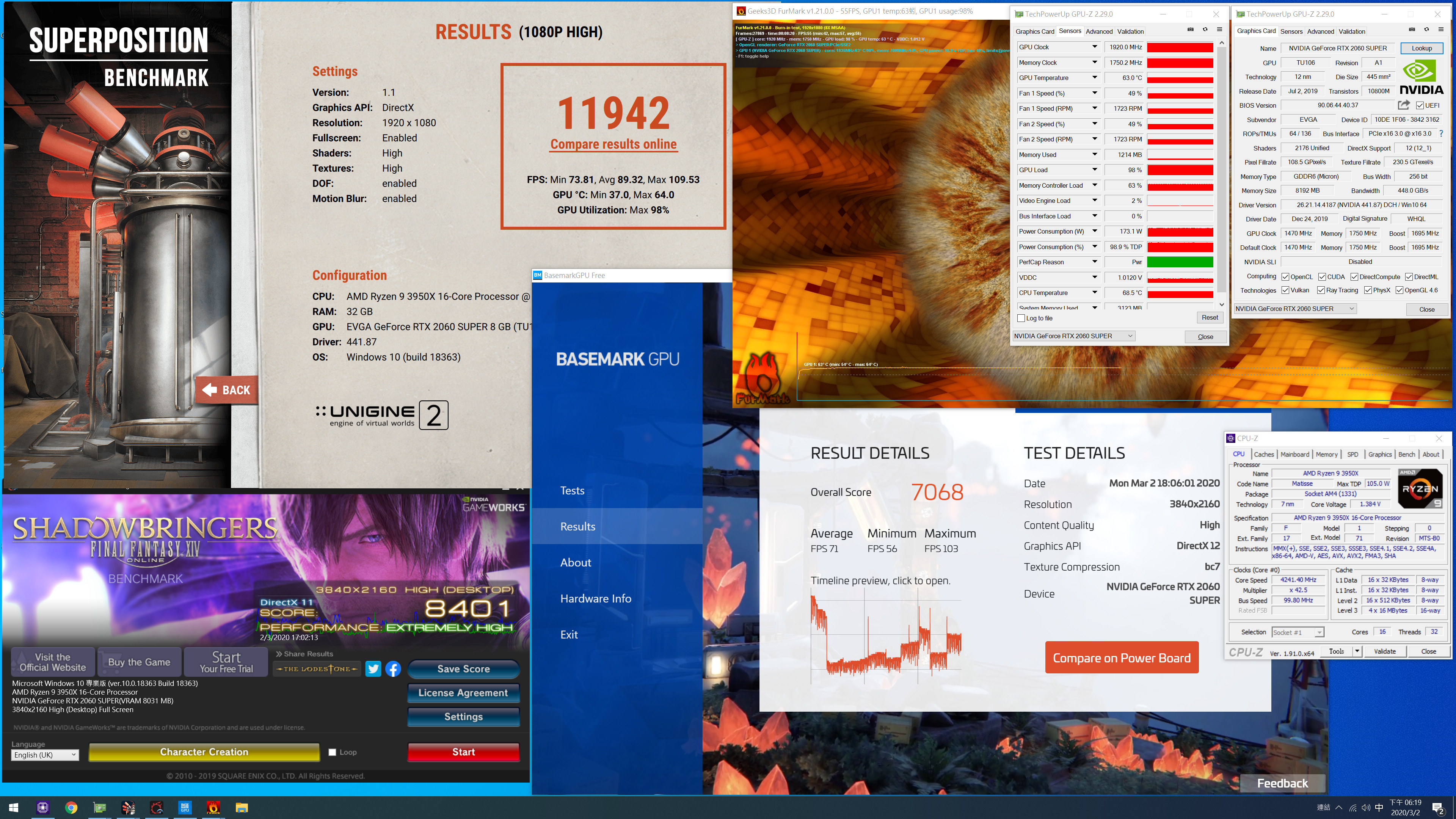1456x819 pixels.
Task: Click PerfCap Reason green graph bar
Action: click(x=1180, y=262)
